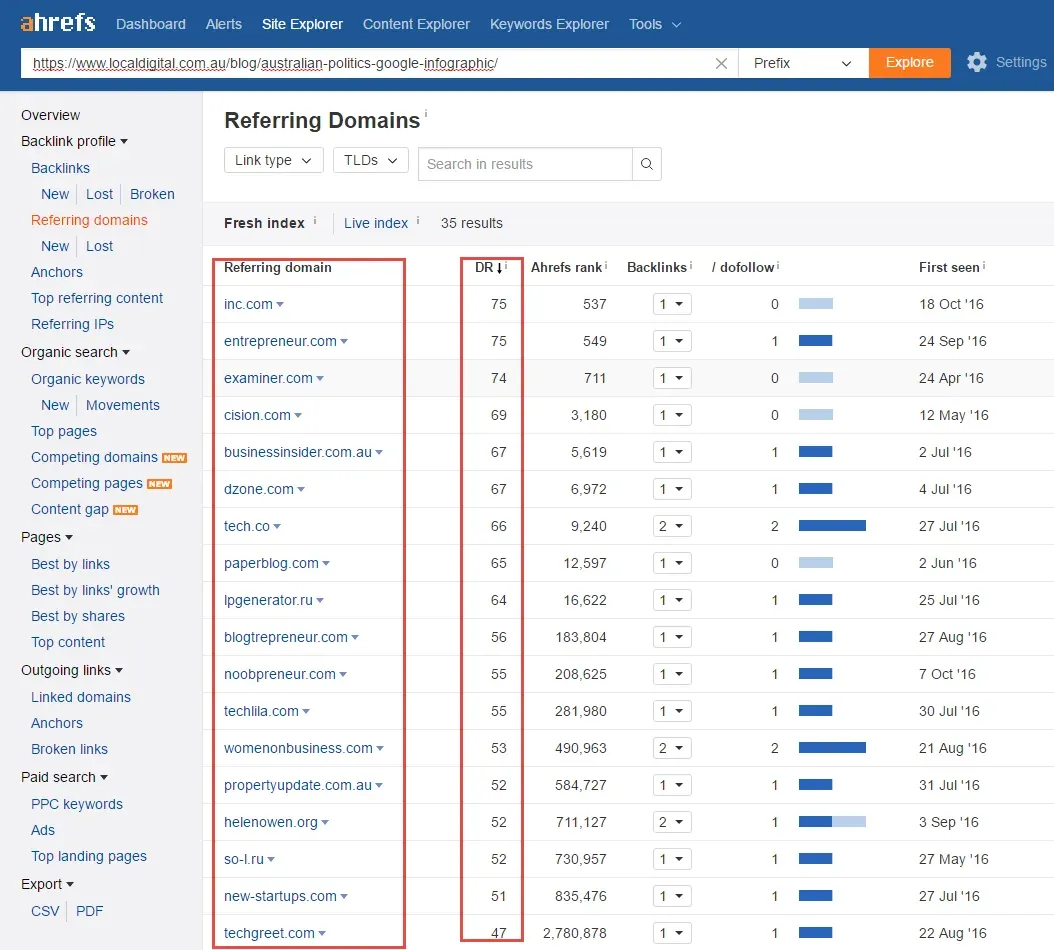This screenshot has height=950, width=1054.
Task: Open Content Explorer in top navigation
Action: pos(416,24)
